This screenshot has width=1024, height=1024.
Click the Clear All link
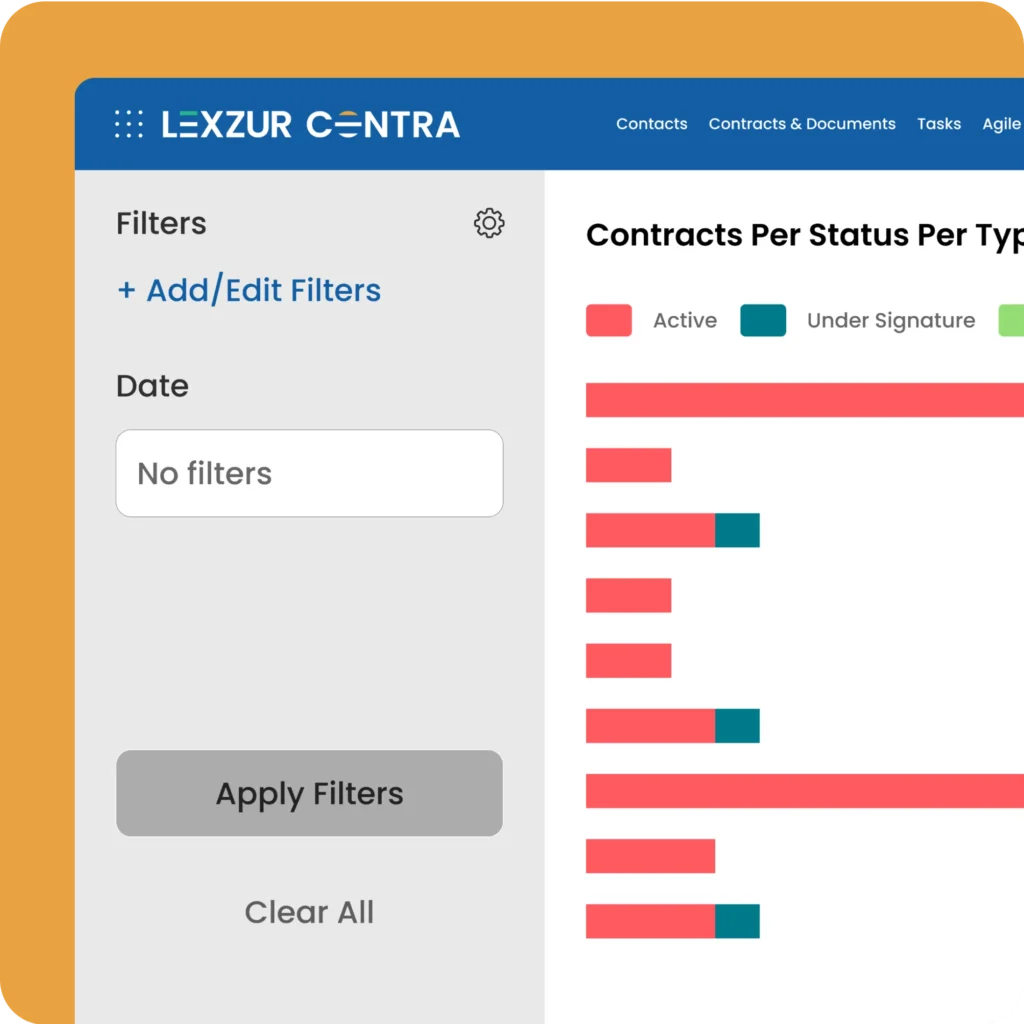point(309,911)
